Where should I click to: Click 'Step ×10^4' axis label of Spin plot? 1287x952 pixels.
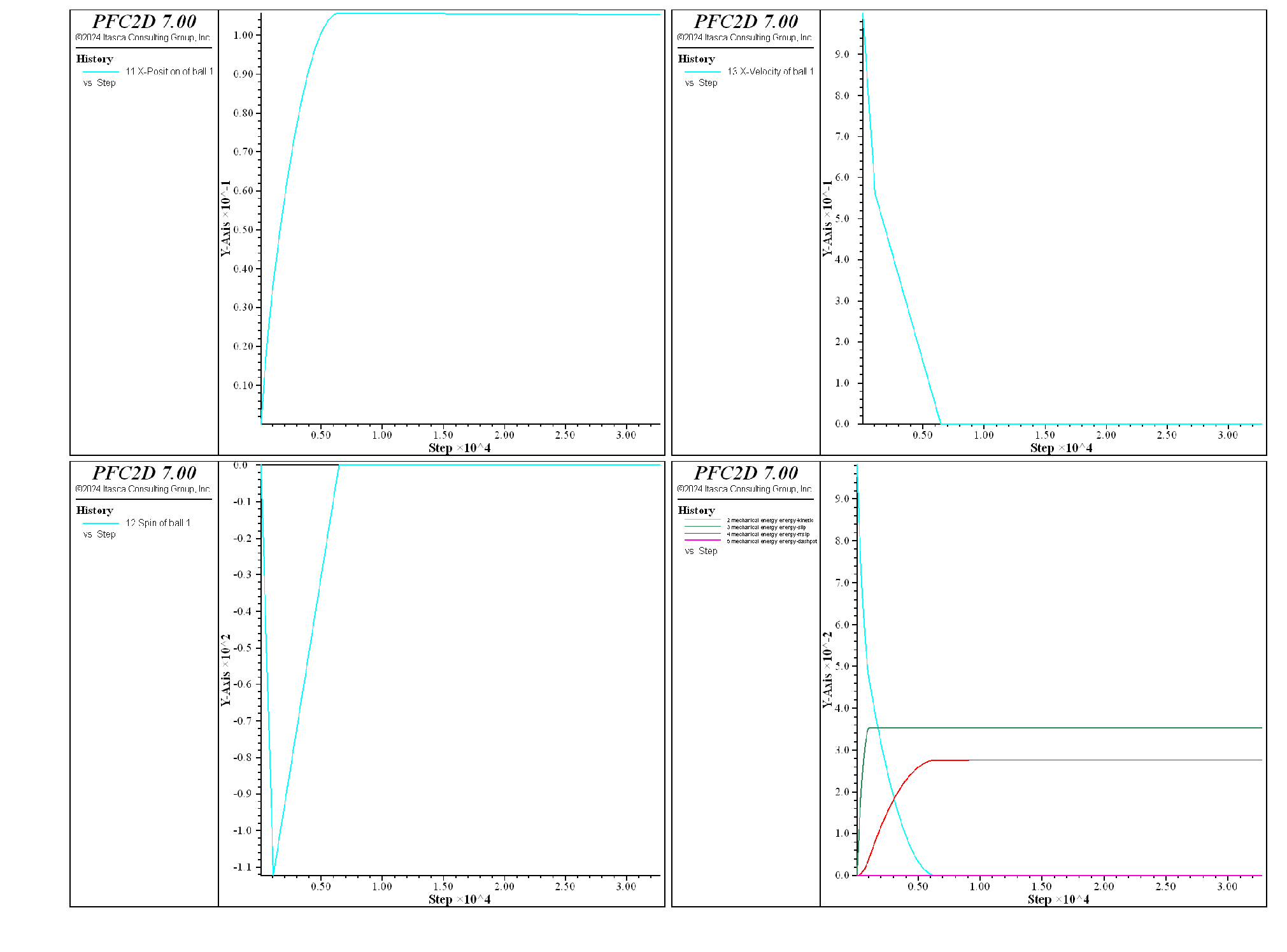(459, 899)
